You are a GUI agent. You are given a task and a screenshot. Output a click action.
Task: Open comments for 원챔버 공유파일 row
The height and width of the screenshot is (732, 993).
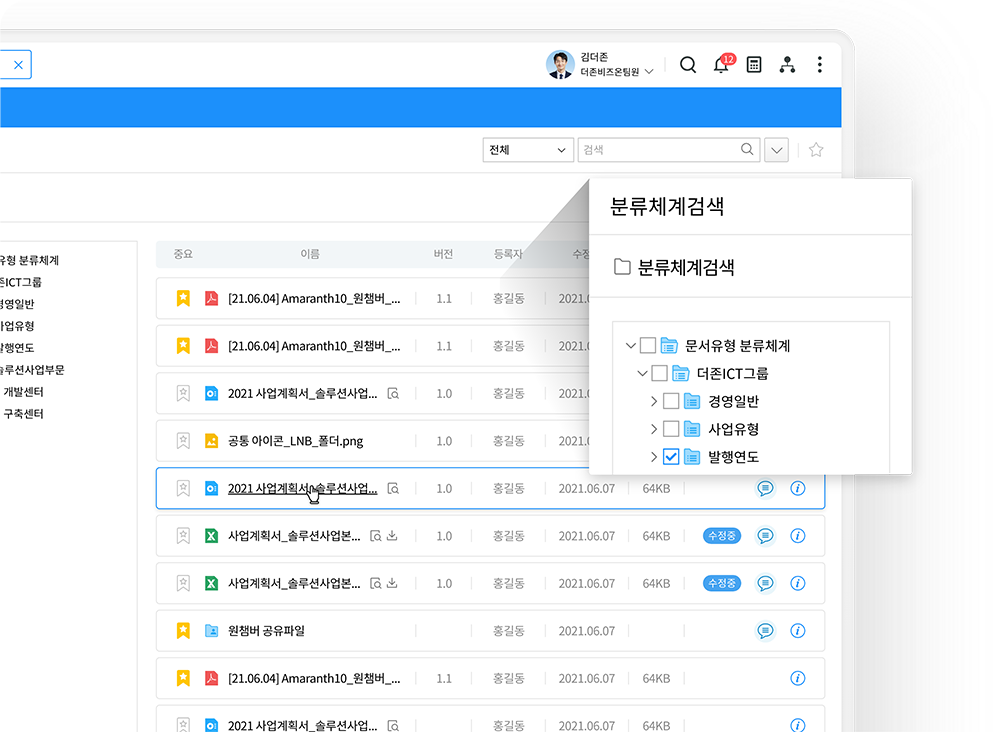(765, 631)
